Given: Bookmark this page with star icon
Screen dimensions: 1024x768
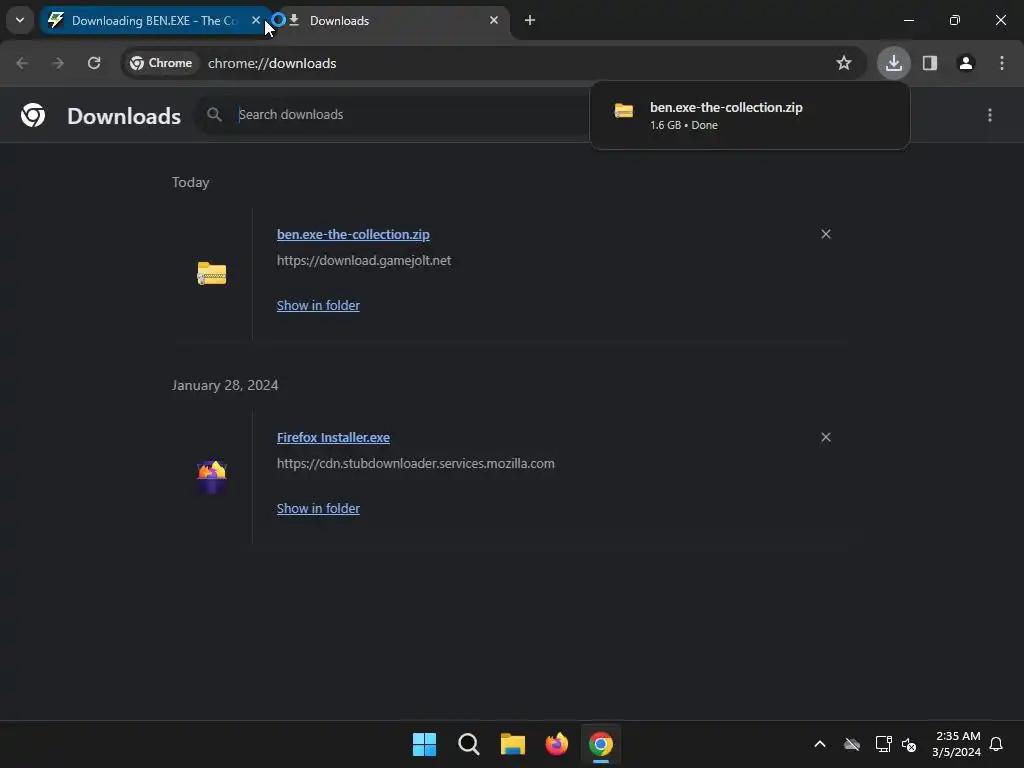Looking at the screenshot, I should click(844, 63).
